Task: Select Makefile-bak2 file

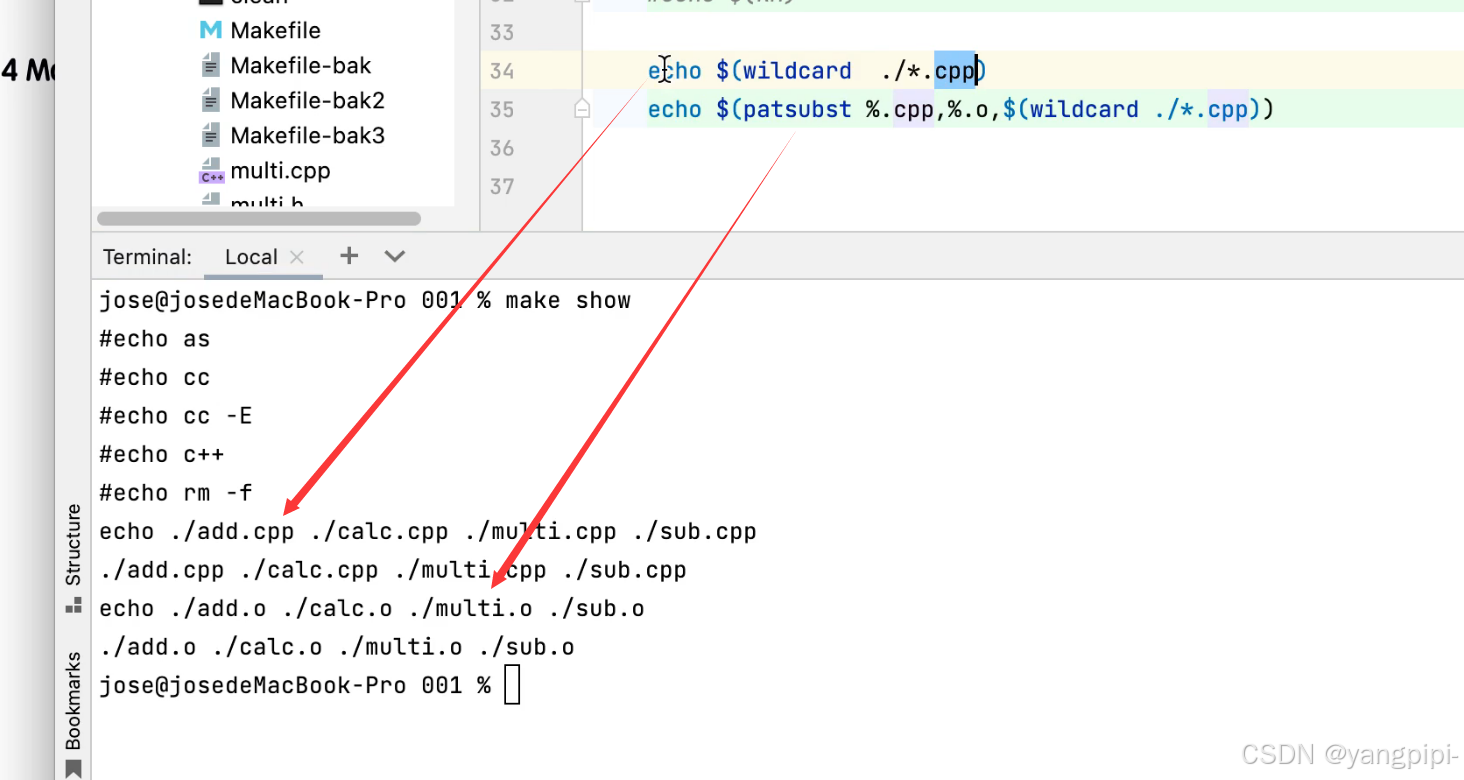Action: pyautogui.click(x=307, y=101)
